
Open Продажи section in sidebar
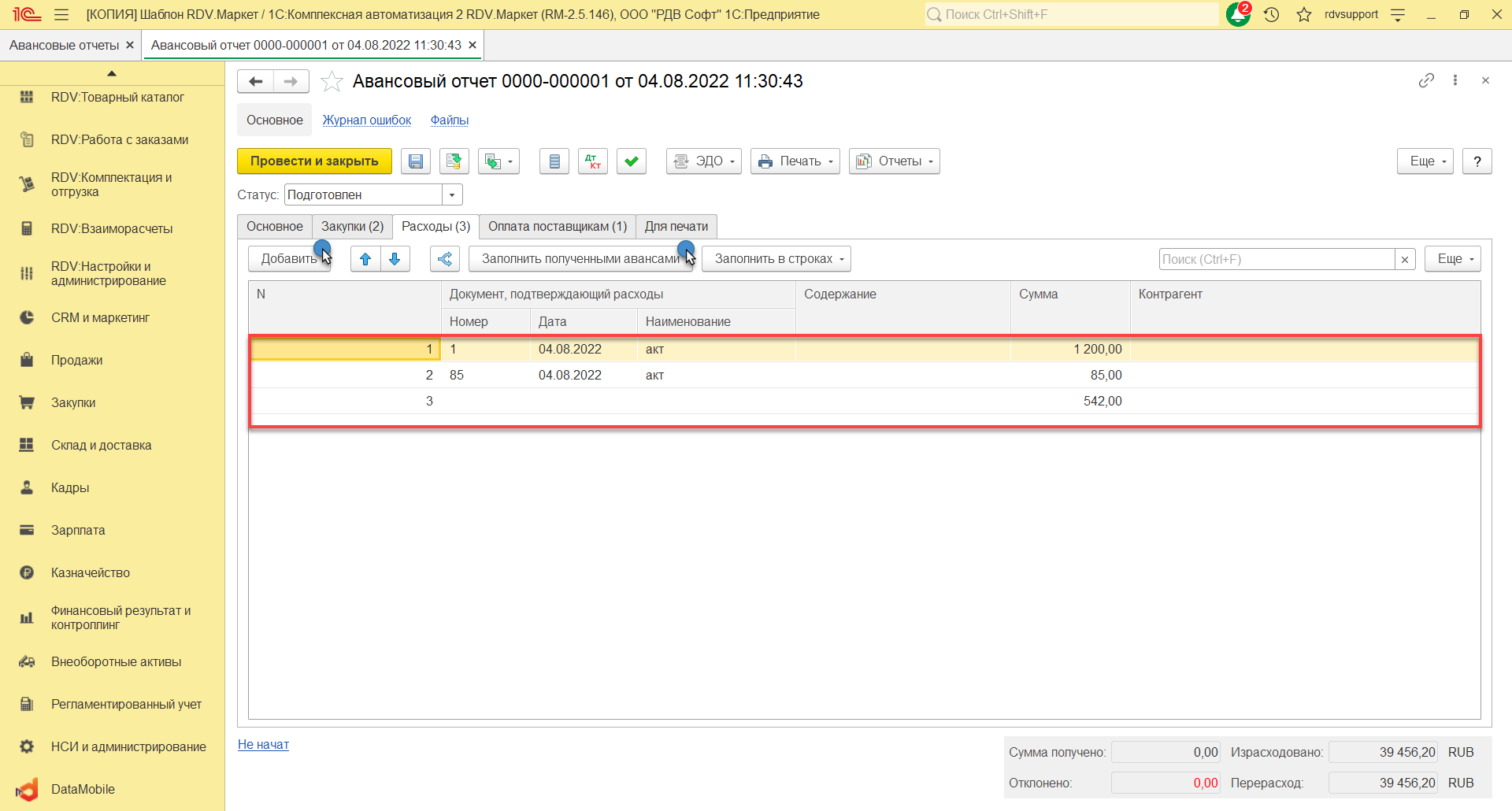click(76, 360)
